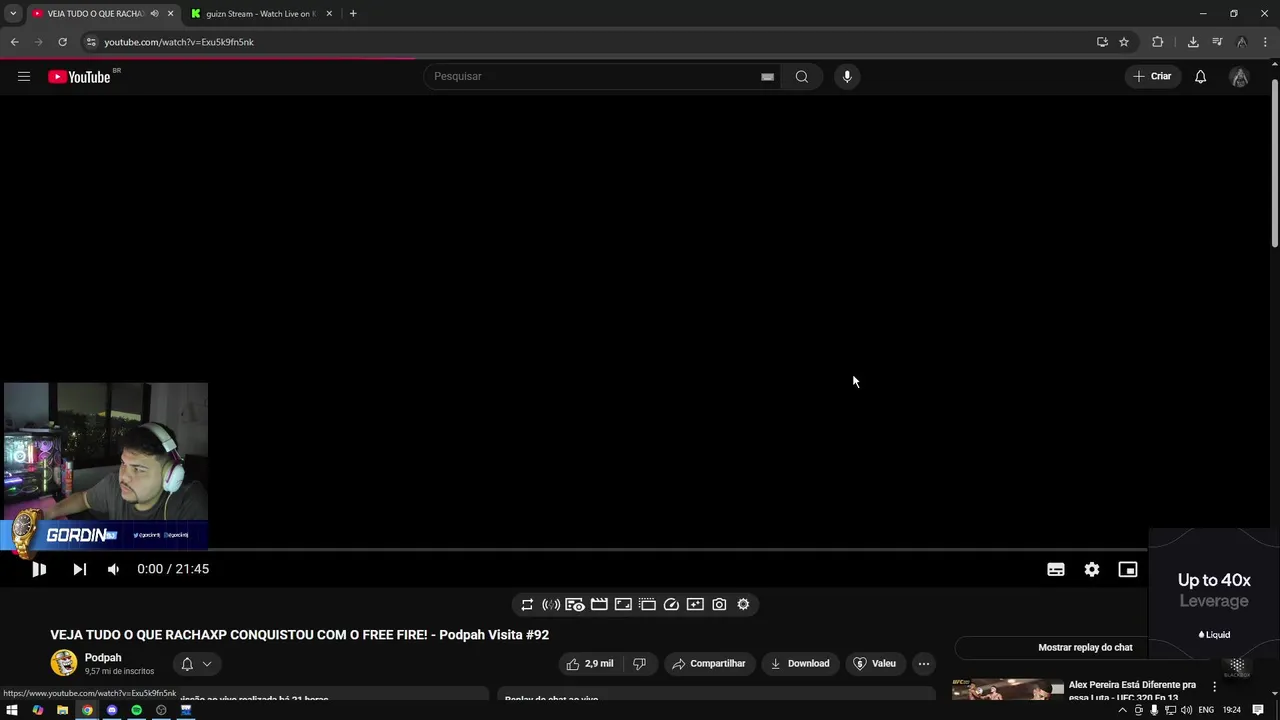Viewport: 1280px width, 720px height.
Task: Go back in browser history
Action: (x=14, y=42)
